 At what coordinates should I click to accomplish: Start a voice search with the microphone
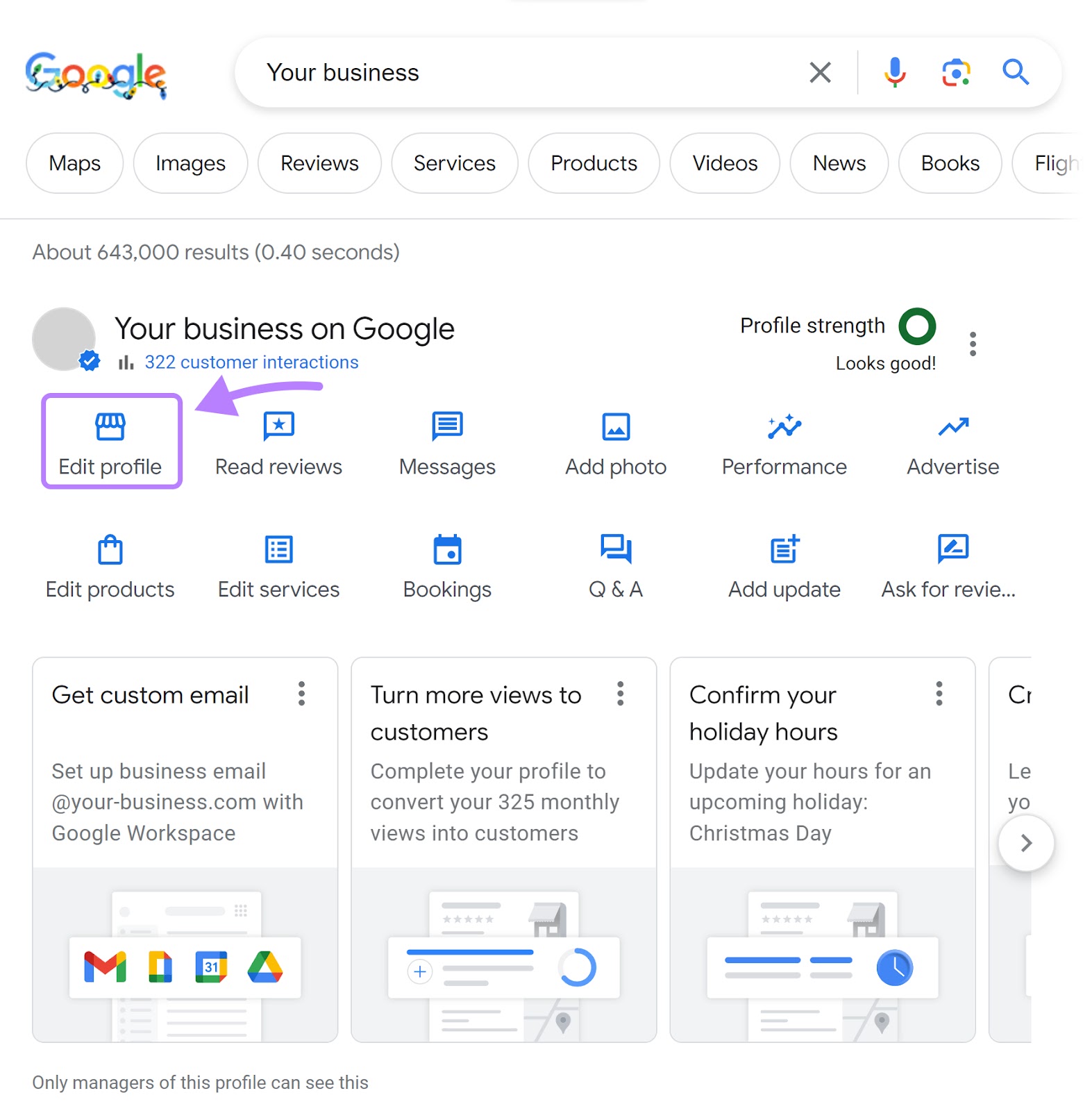894,72
